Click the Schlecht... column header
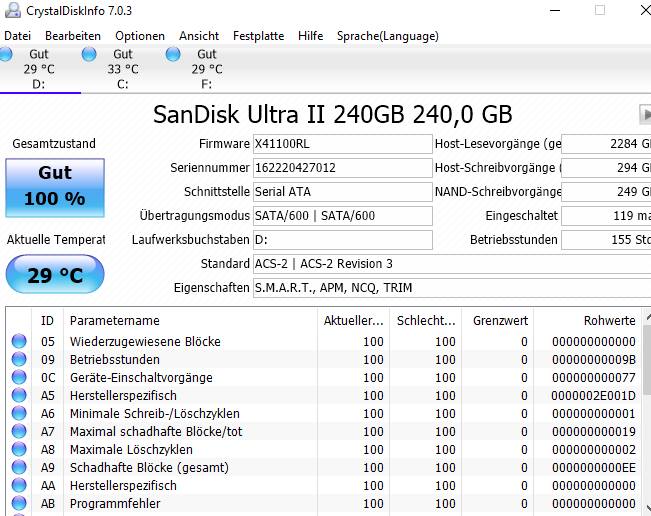The height and width of the screenshot is (516, 651). coord(426,320)
